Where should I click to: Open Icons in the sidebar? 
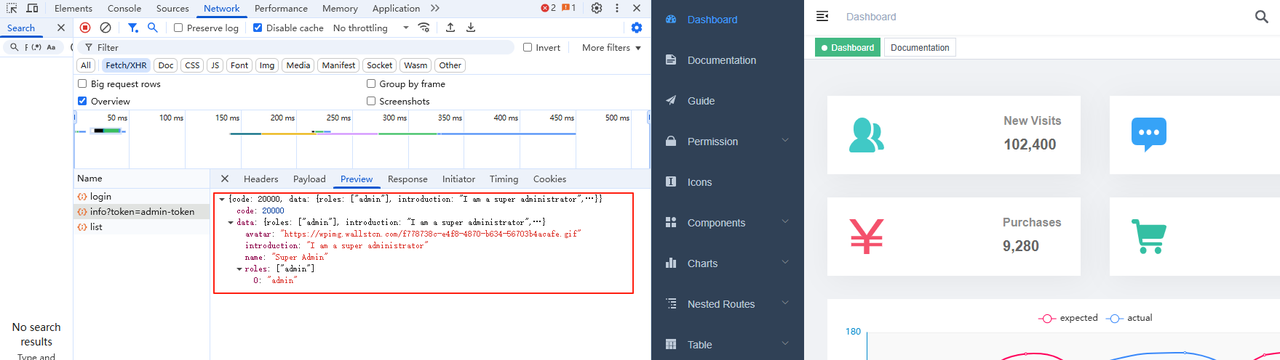point(727,182)
